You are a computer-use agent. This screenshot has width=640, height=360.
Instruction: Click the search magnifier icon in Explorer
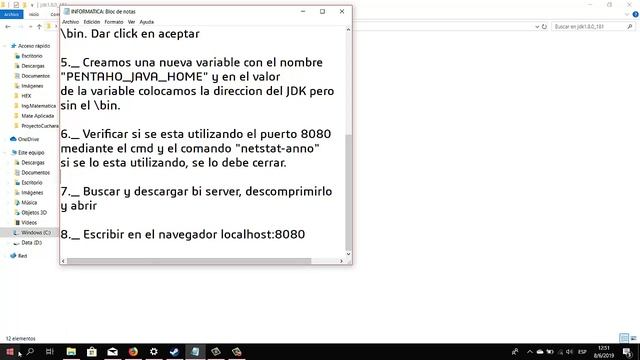click(x=630, y=27)
